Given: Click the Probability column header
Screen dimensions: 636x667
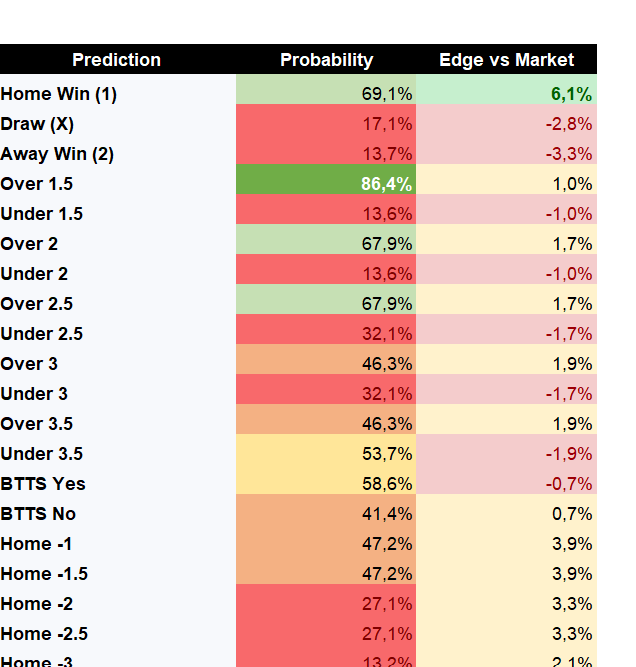Looking at the screenshot, I should pos(326,60).
